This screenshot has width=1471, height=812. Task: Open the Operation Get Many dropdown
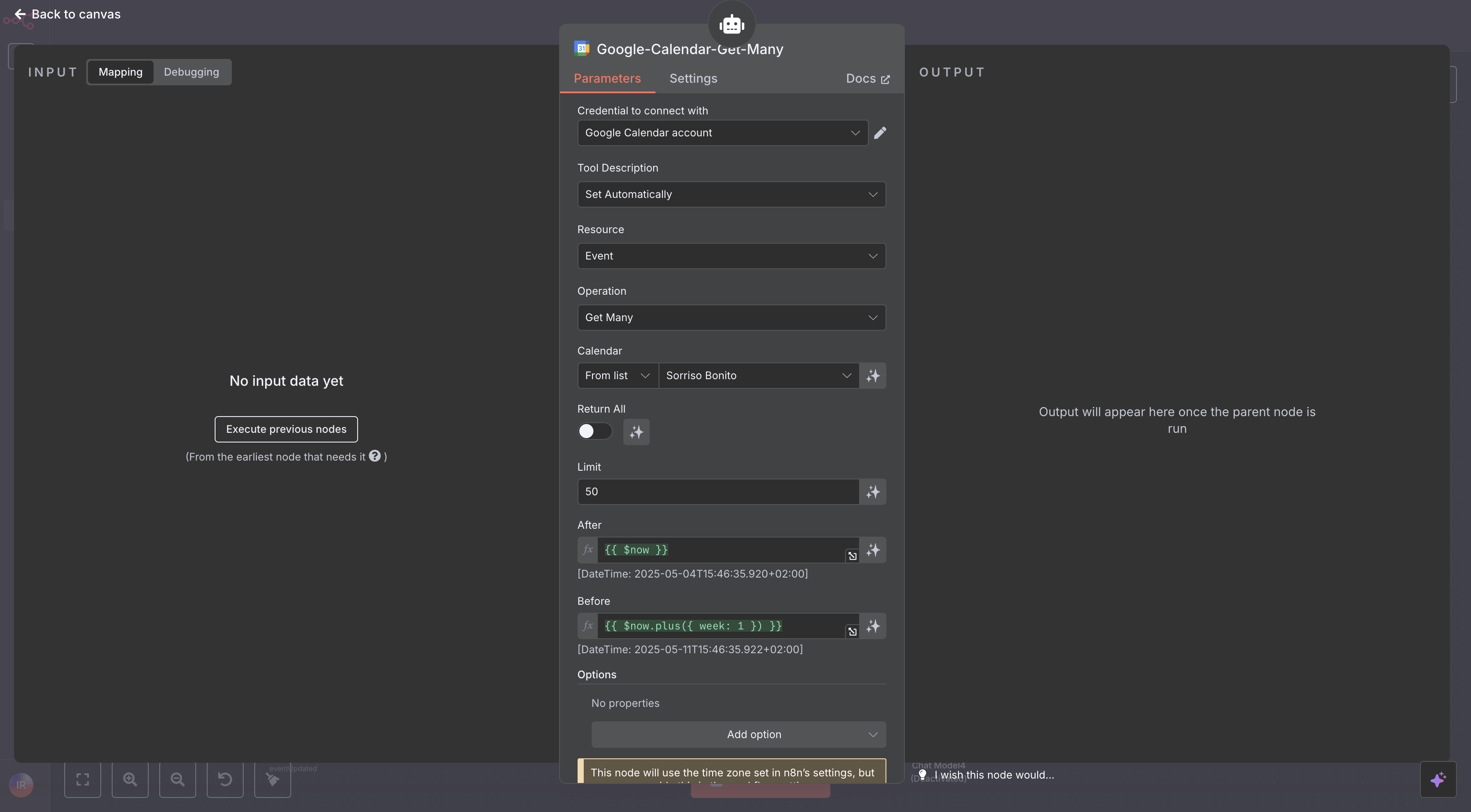(732, 318)
